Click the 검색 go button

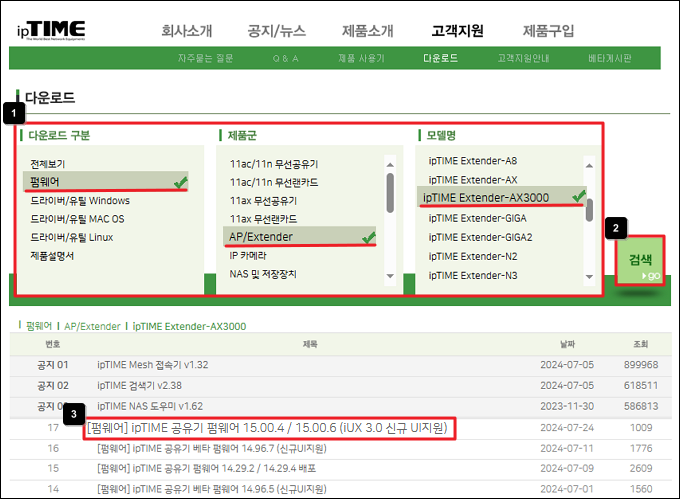pyautogui.click(x=640, y=261)
